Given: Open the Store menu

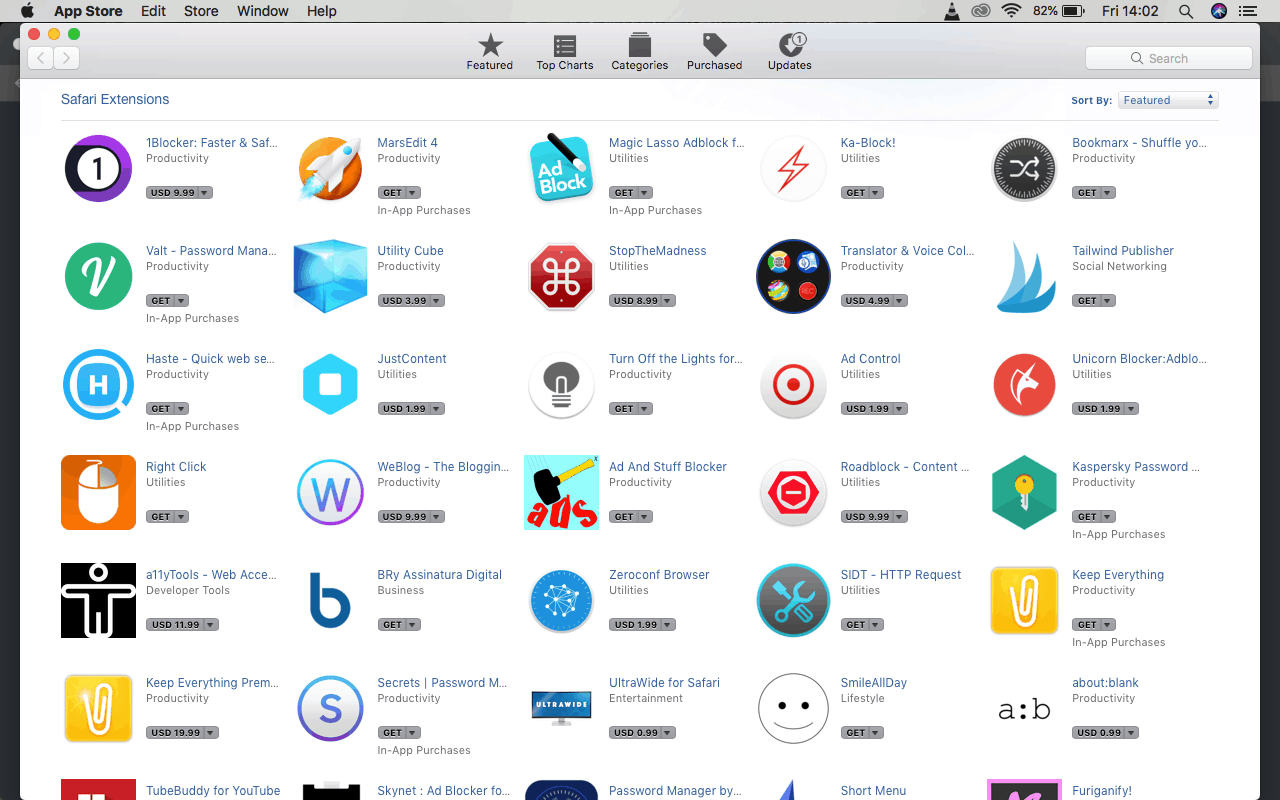Looking at the screenshot, I should (201, 11).
